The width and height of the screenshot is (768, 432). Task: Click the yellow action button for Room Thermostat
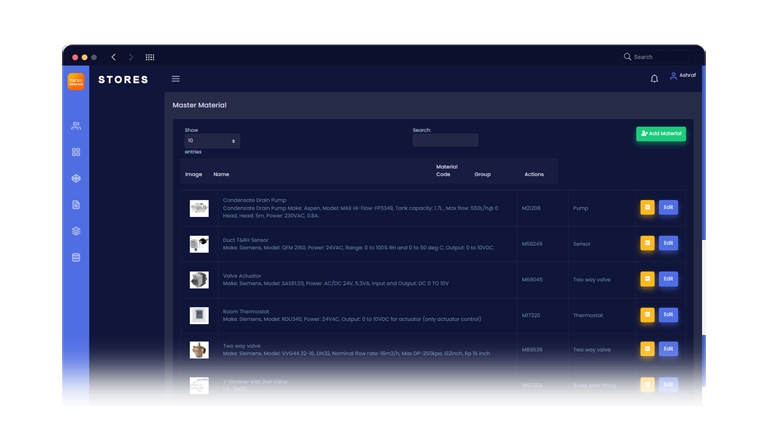[647, 314]
